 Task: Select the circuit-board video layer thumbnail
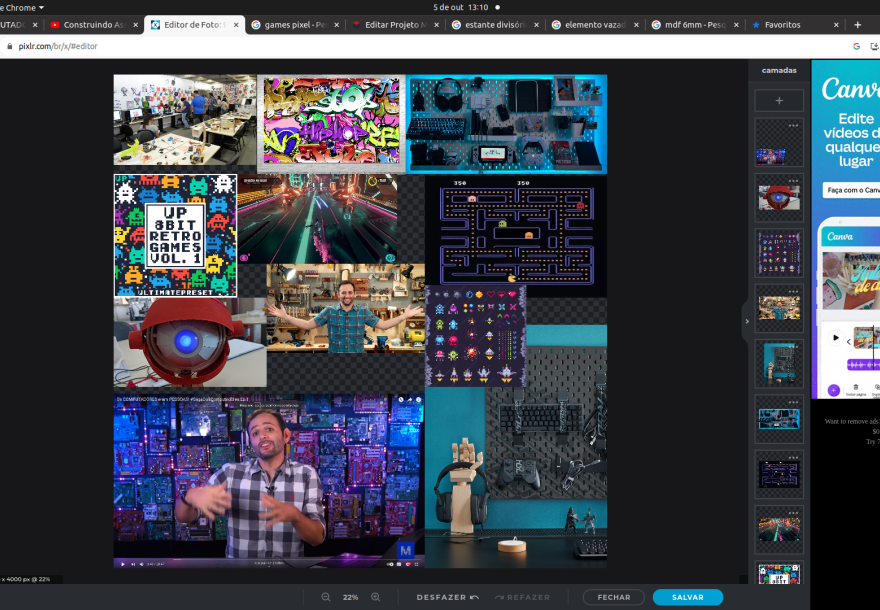click(x=779, y=142)
